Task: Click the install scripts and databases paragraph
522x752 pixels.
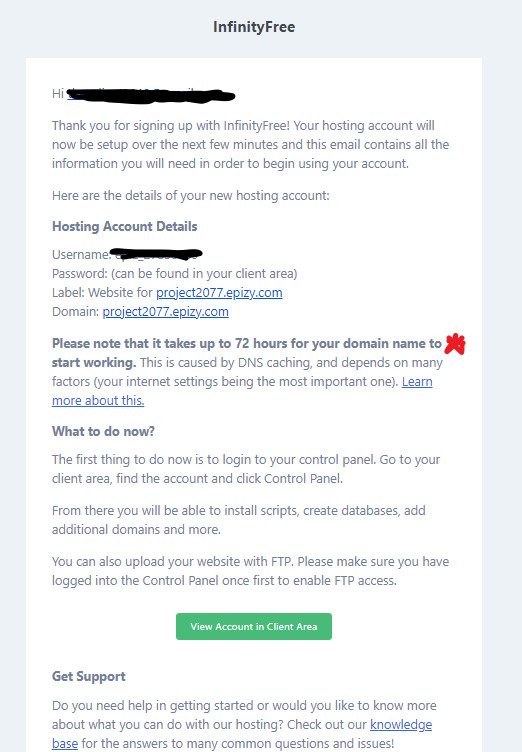Action: (x=238, y=520)
